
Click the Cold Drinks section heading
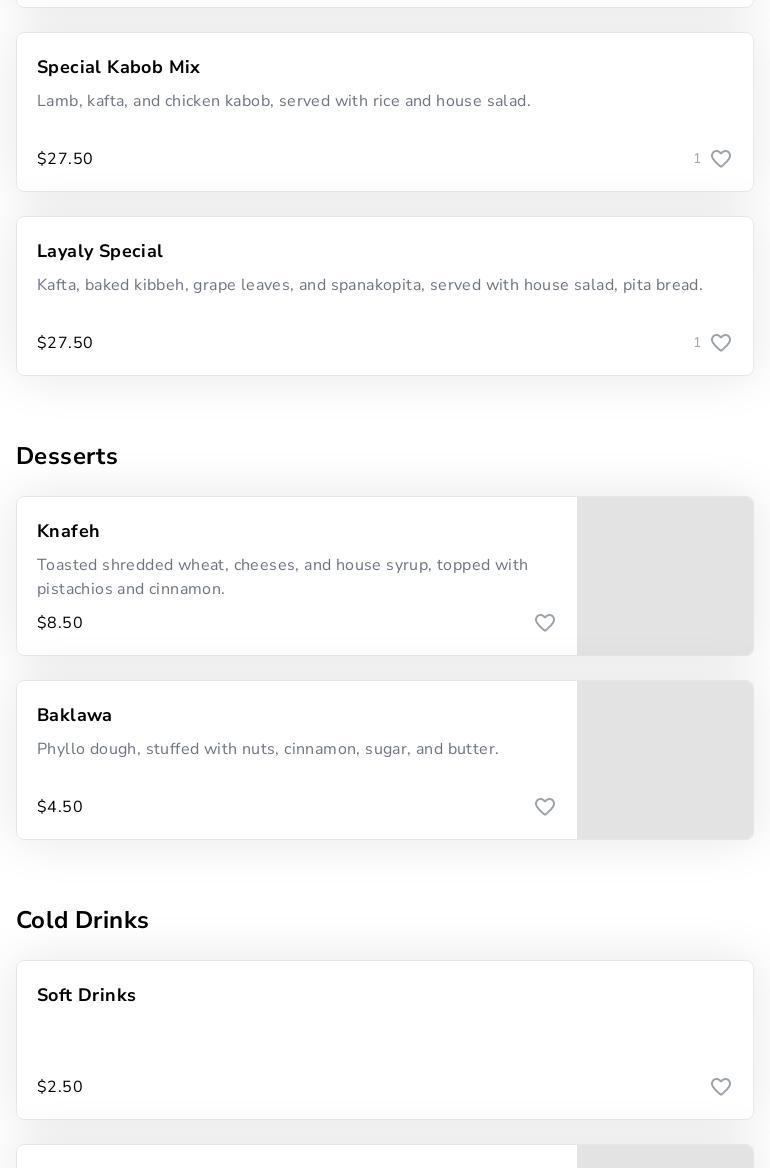click(82, 920)
